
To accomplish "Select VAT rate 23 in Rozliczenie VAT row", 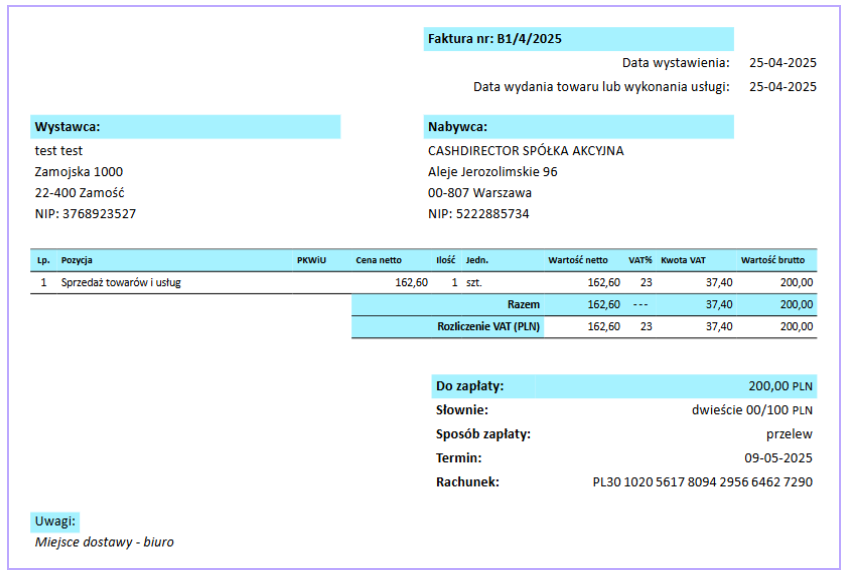I will pyautogui.click(x=646, y=327).
